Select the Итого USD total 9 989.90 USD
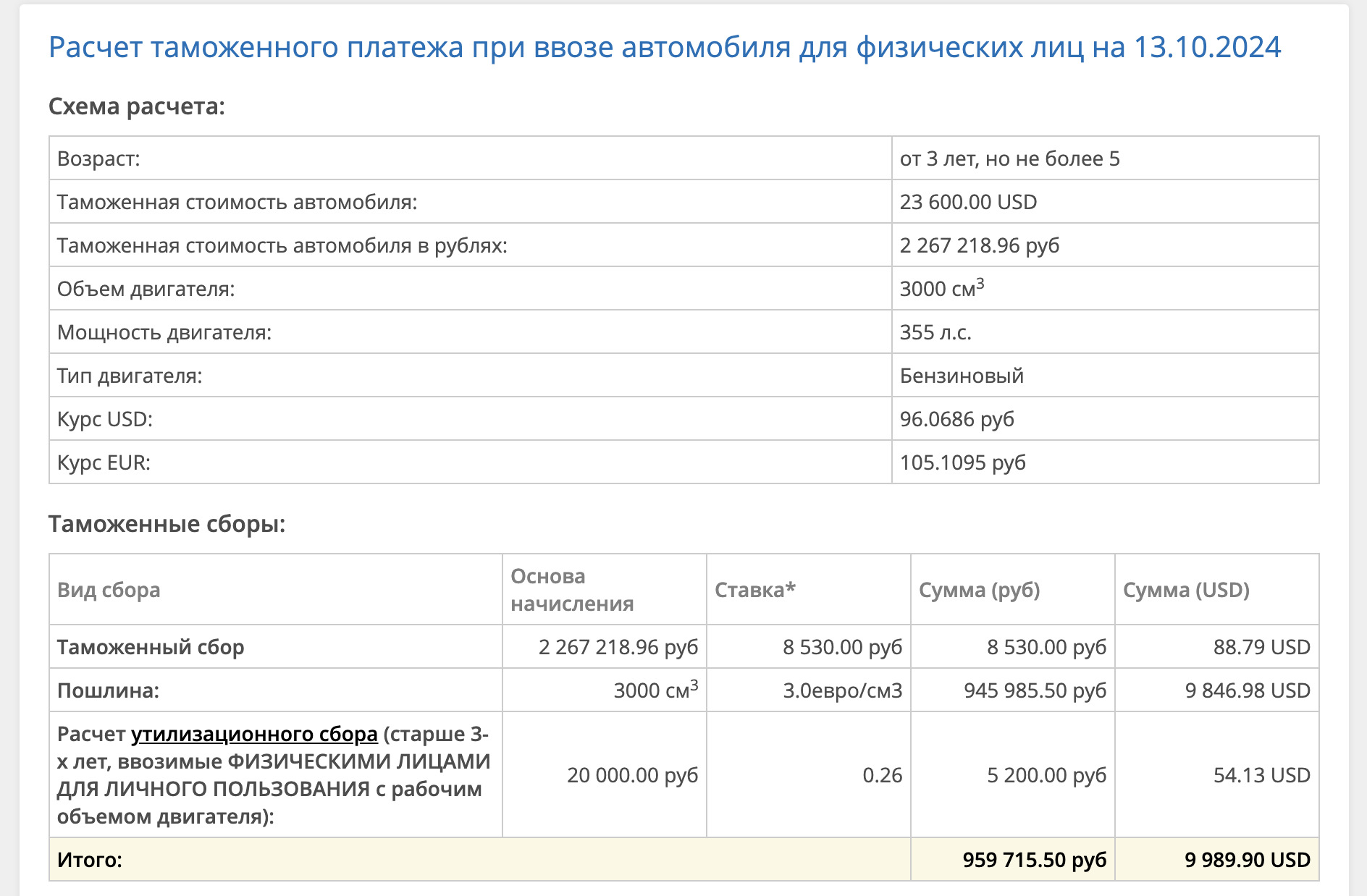Screen dimensions: 1367x896 pos(1248,860)
